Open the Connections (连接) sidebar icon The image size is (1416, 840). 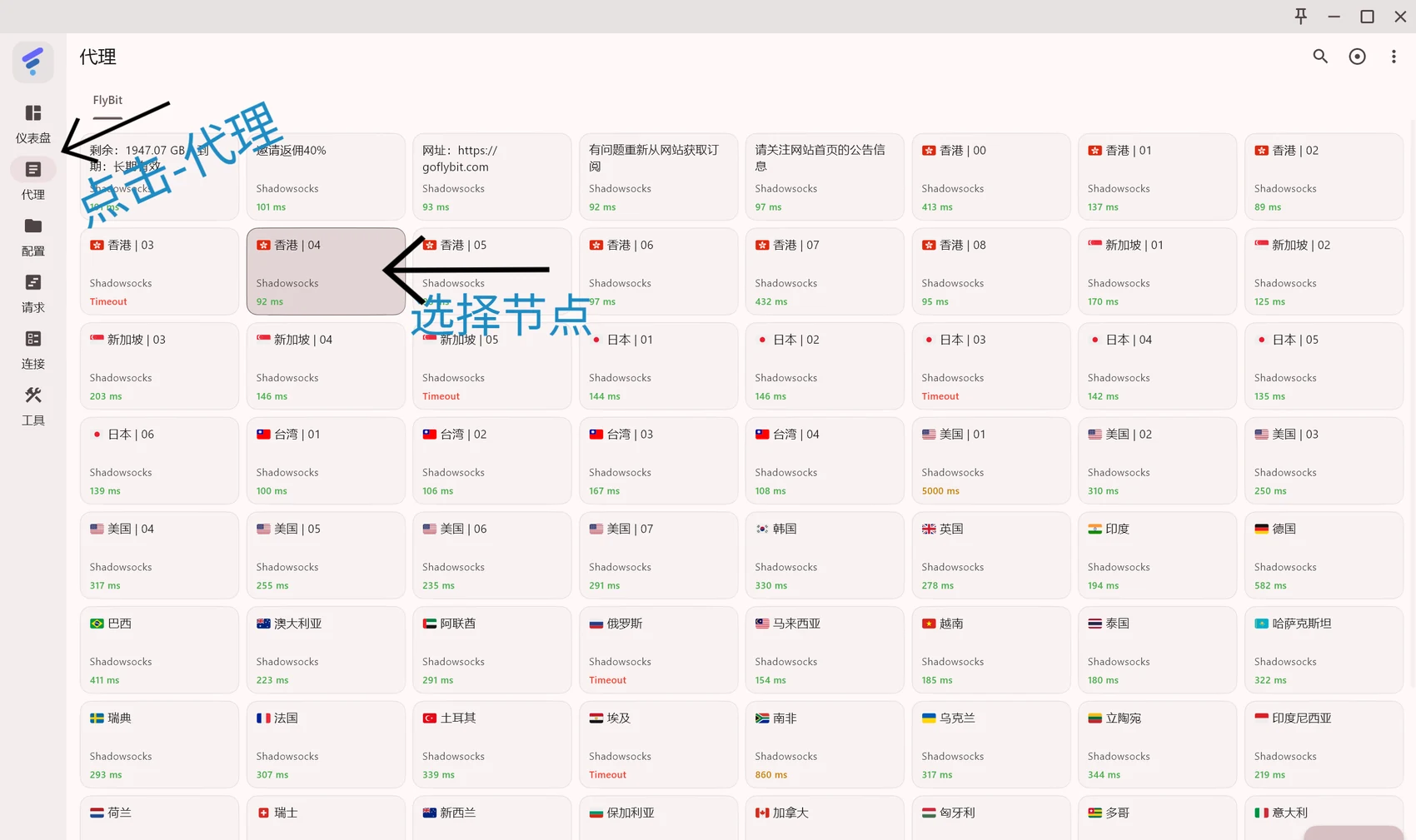[33, 339]
